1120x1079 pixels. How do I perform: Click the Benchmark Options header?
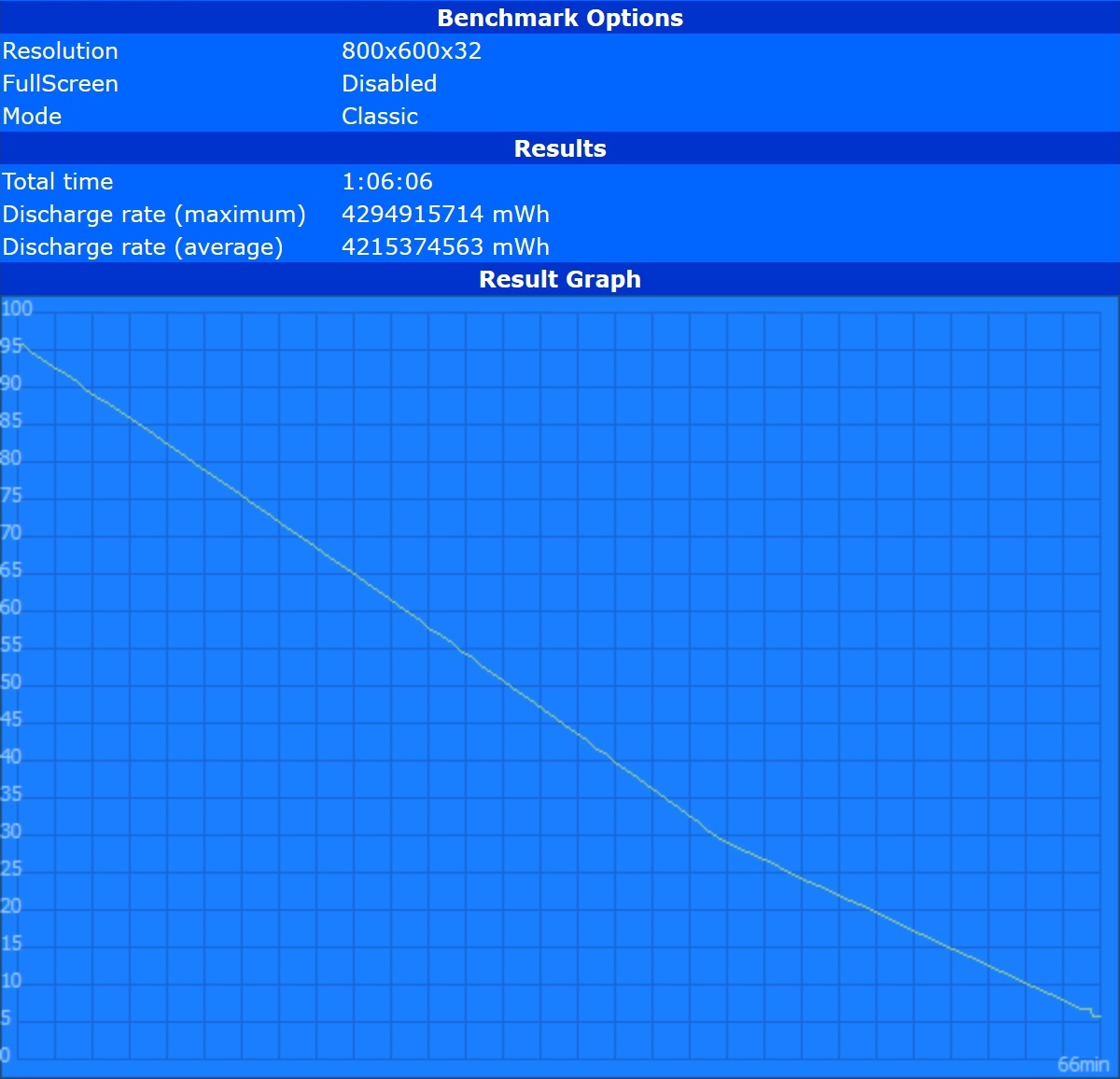coord(560,18)
